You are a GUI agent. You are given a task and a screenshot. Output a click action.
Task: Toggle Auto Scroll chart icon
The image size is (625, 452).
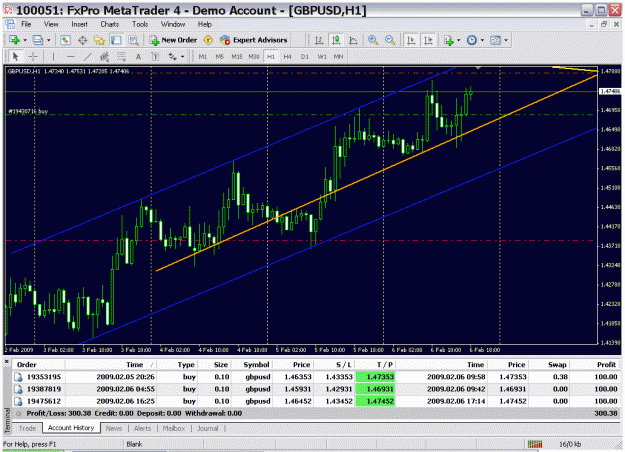411,40
